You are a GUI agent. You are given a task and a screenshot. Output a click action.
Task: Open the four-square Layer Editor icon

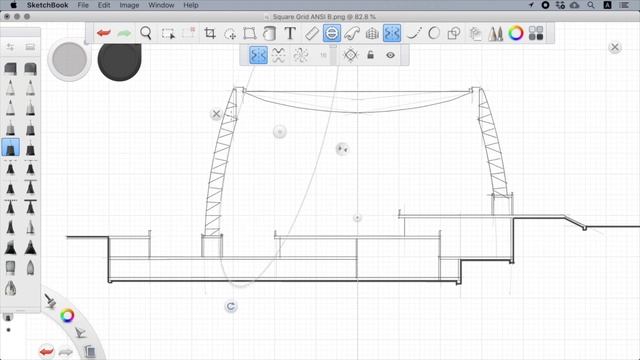click(x=536, y=33)
